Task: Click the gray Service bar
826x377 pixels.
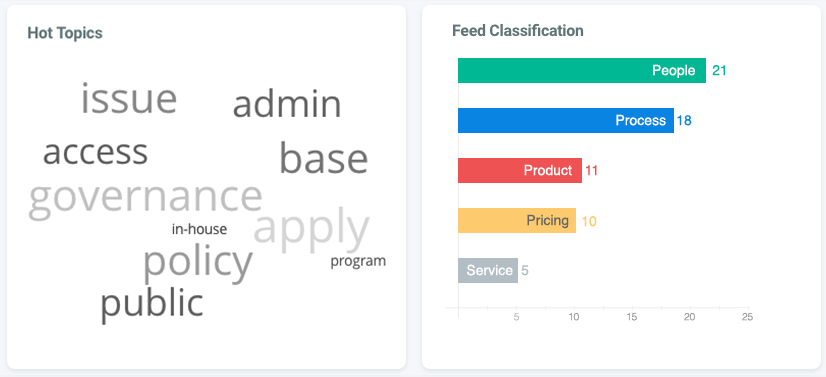Action: (488, 271)
